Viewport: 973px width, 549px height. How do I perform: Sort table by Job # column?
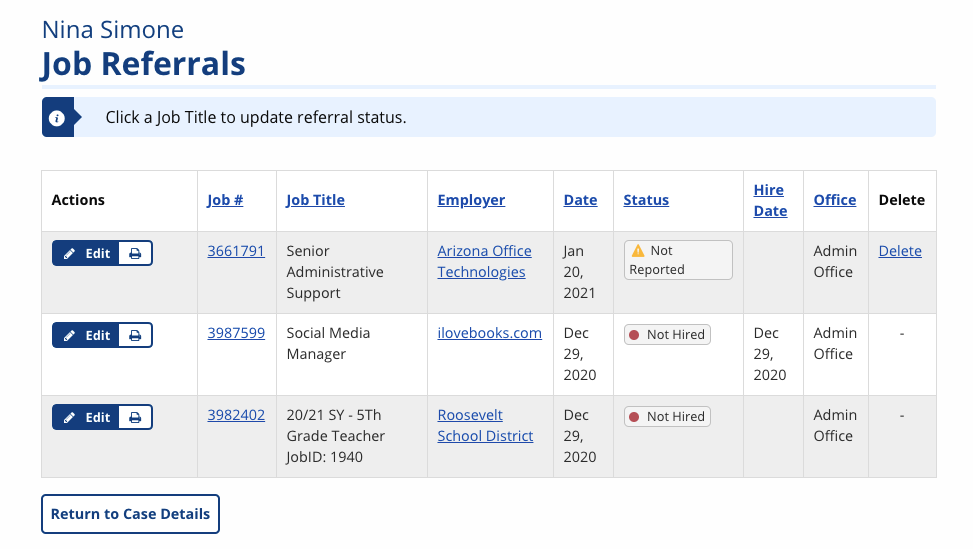tap(225, 200)
